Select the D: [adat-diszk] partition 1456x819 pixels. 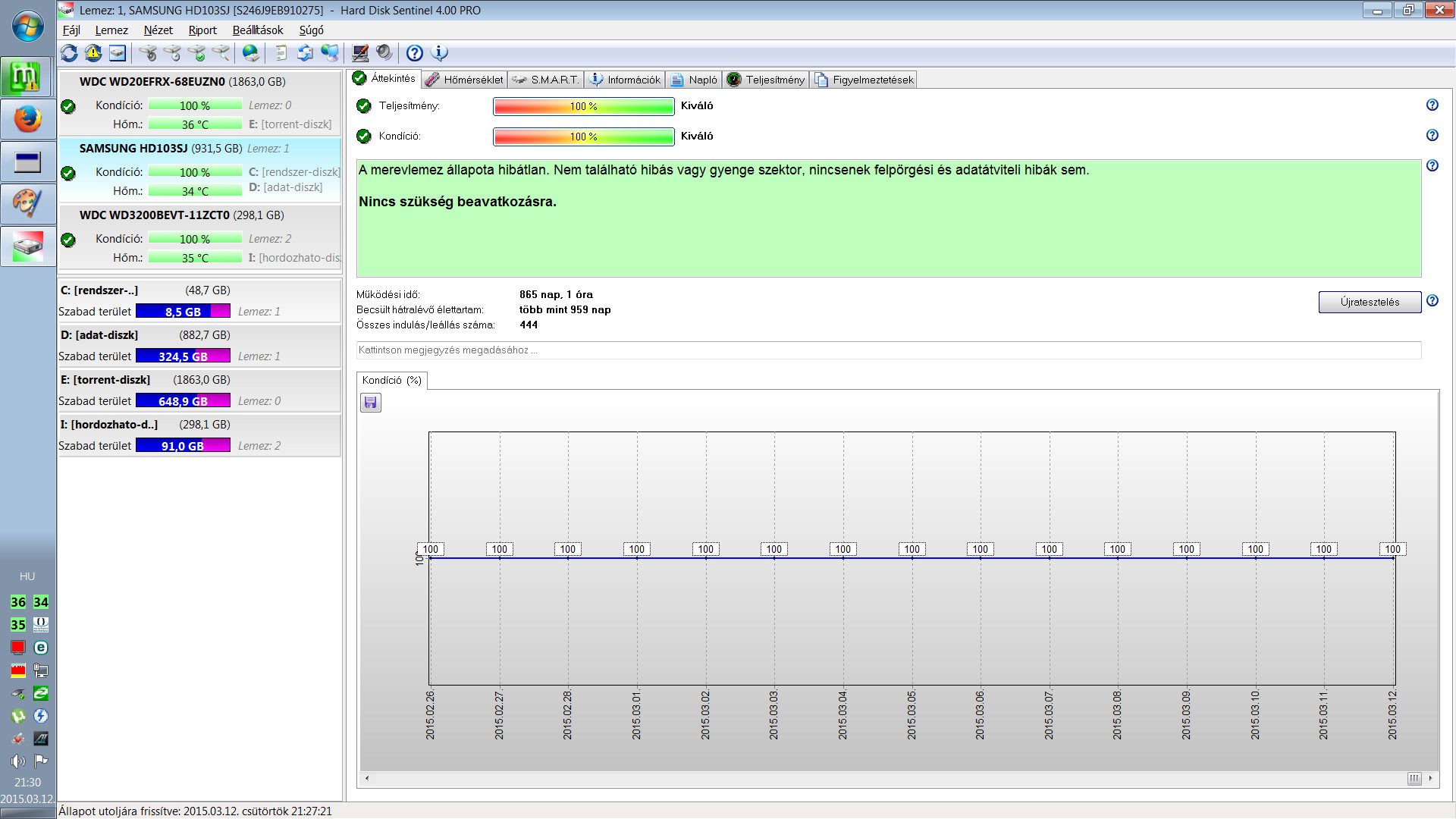pos(200,346)
